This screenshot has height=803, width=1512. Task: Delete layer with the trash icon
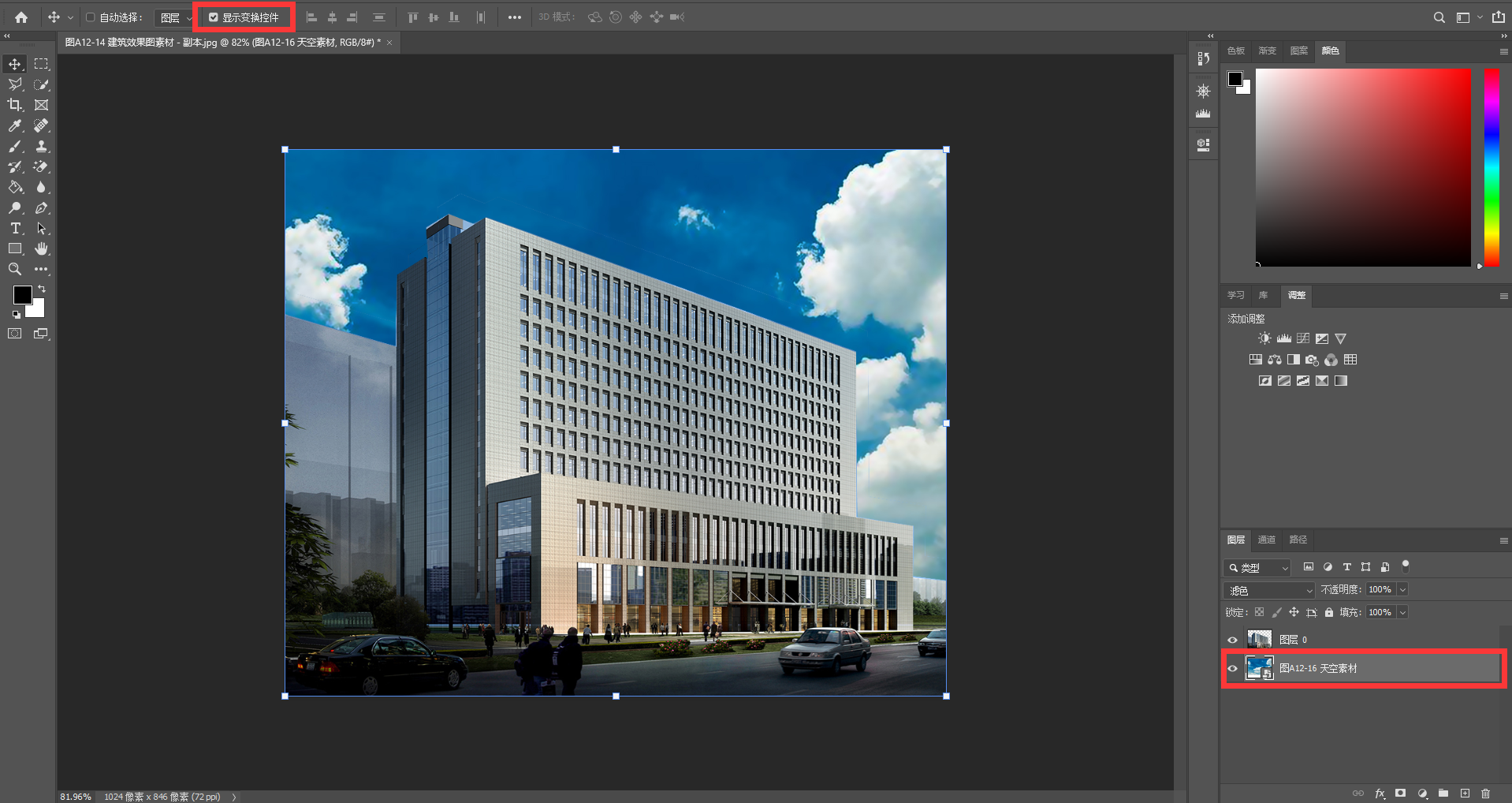(1485, 794)
